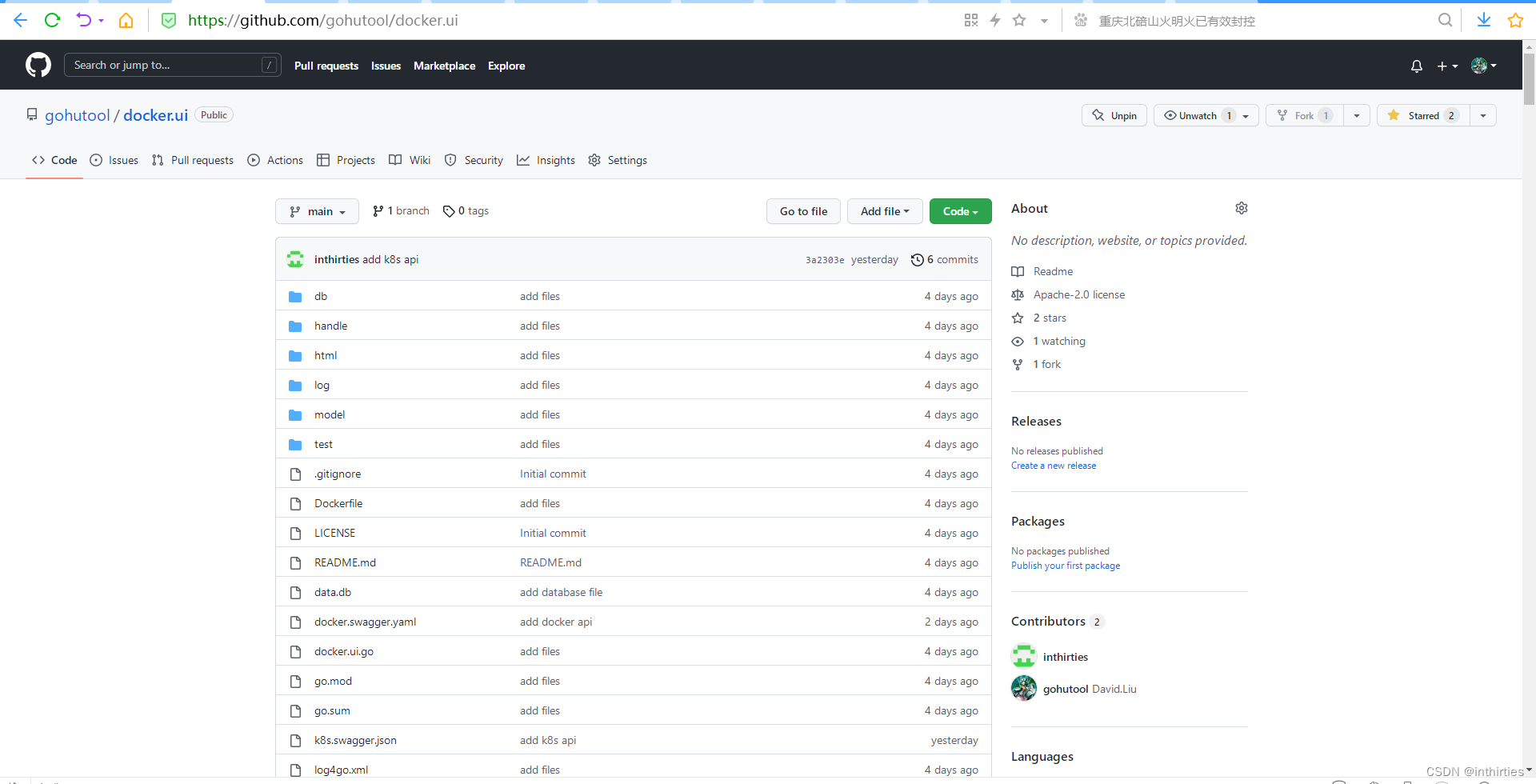Bookmark page with address bar star

pyautogui.click(x=1019, y=20)
